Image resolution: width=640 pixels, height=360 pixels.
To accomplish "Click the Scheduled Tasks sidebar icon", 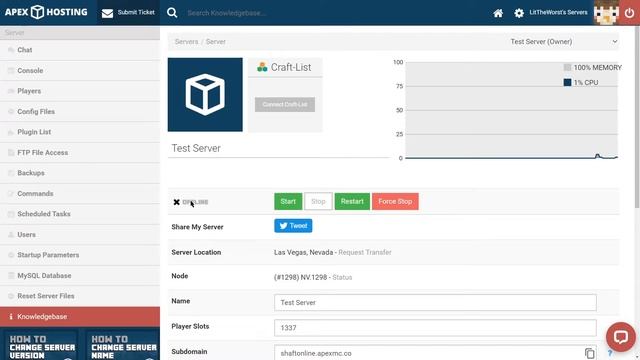I will (x=11, y=214).
